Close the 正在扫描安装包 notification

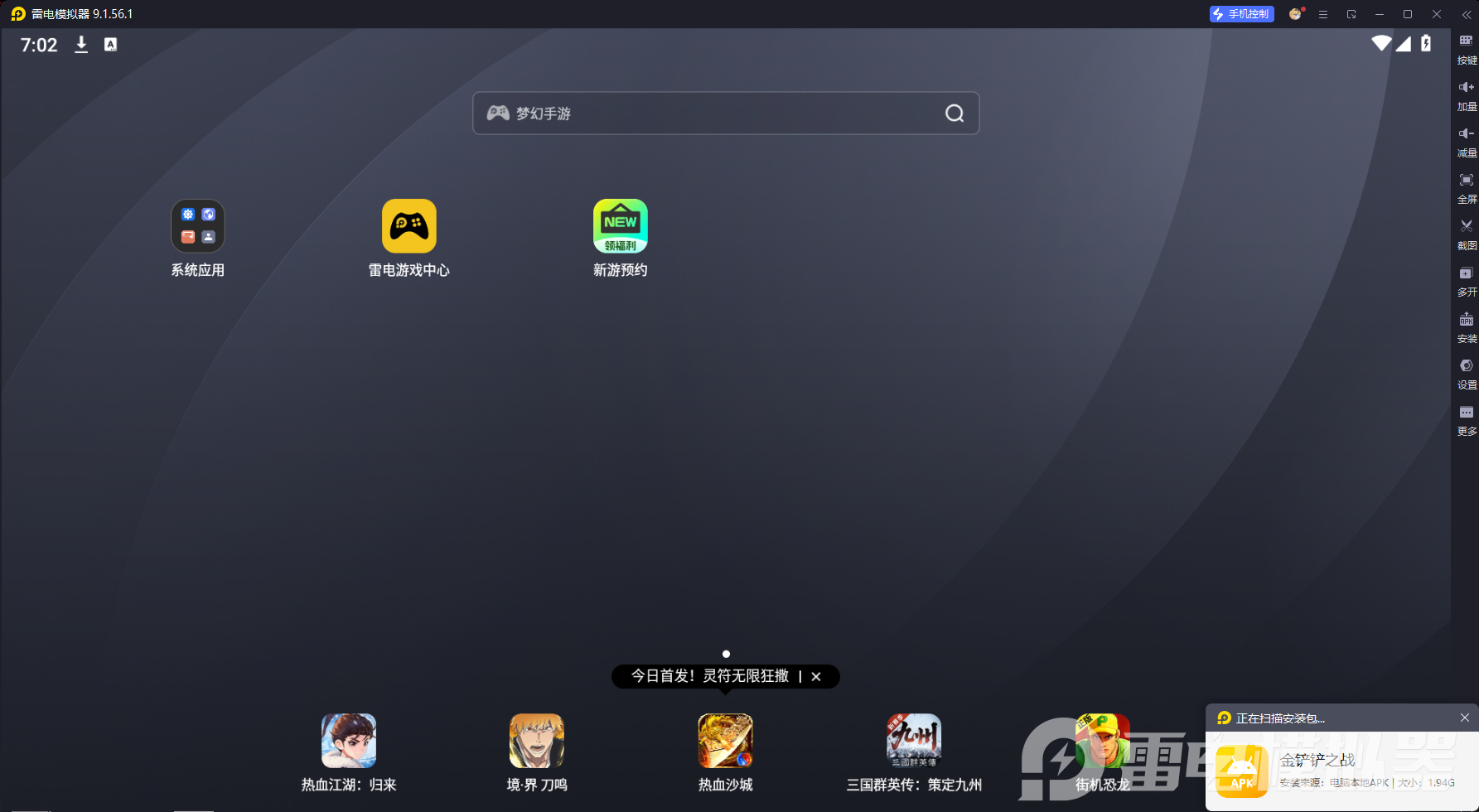tap(1465, 718)
